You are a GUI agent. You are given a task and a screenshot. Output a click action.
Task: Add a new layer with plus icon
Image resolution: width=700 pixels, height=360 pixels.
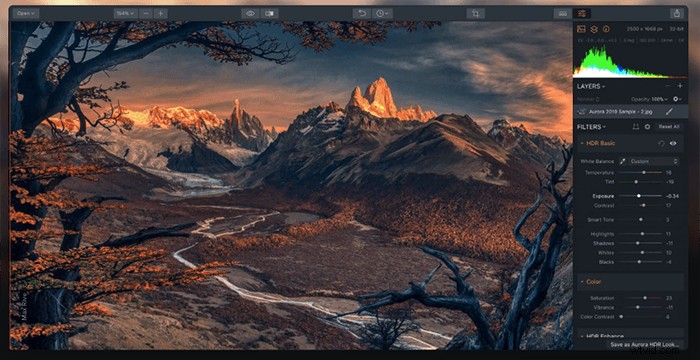679,86
